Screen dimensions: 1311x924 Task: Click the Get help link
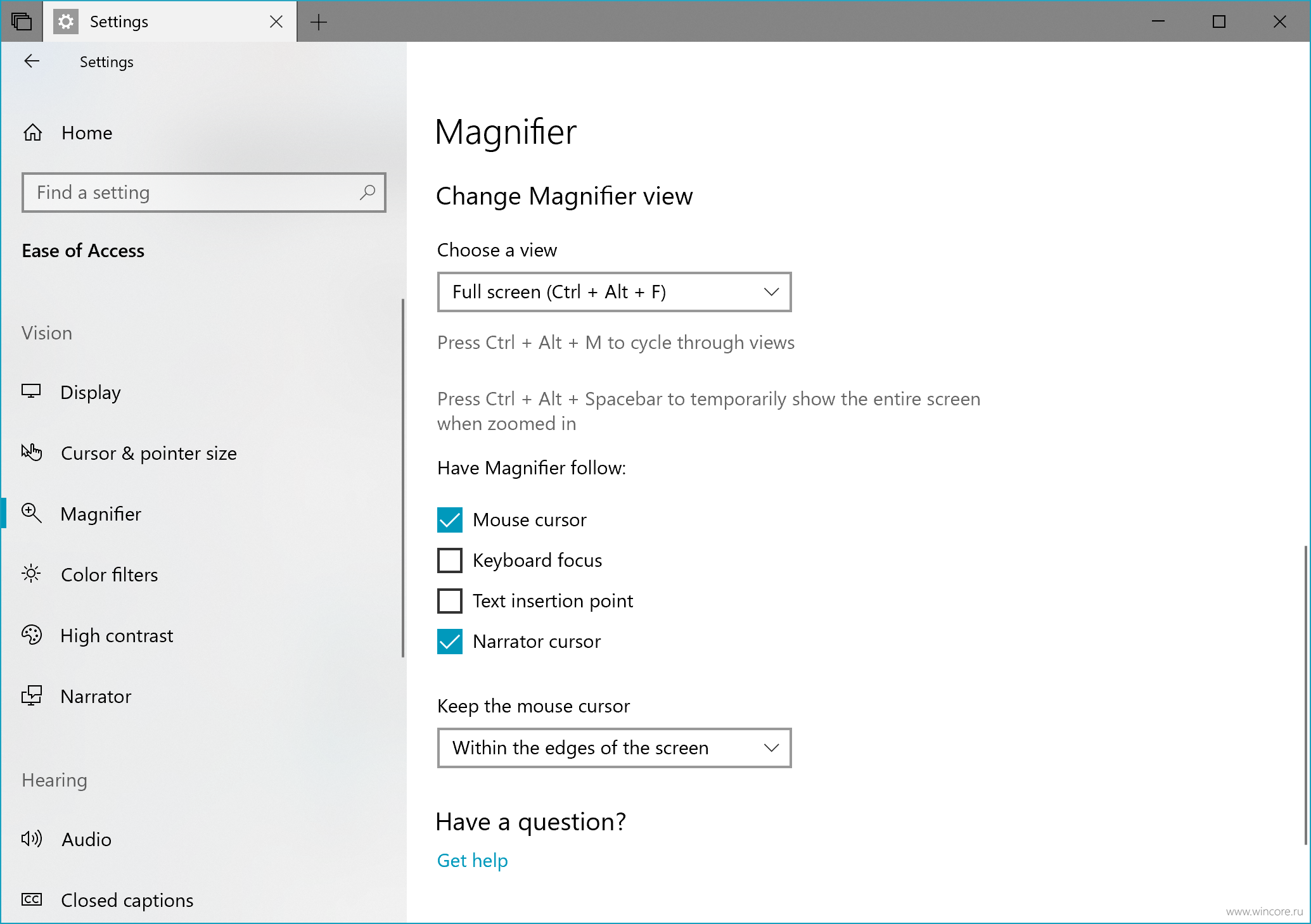(x=472, y=860)
